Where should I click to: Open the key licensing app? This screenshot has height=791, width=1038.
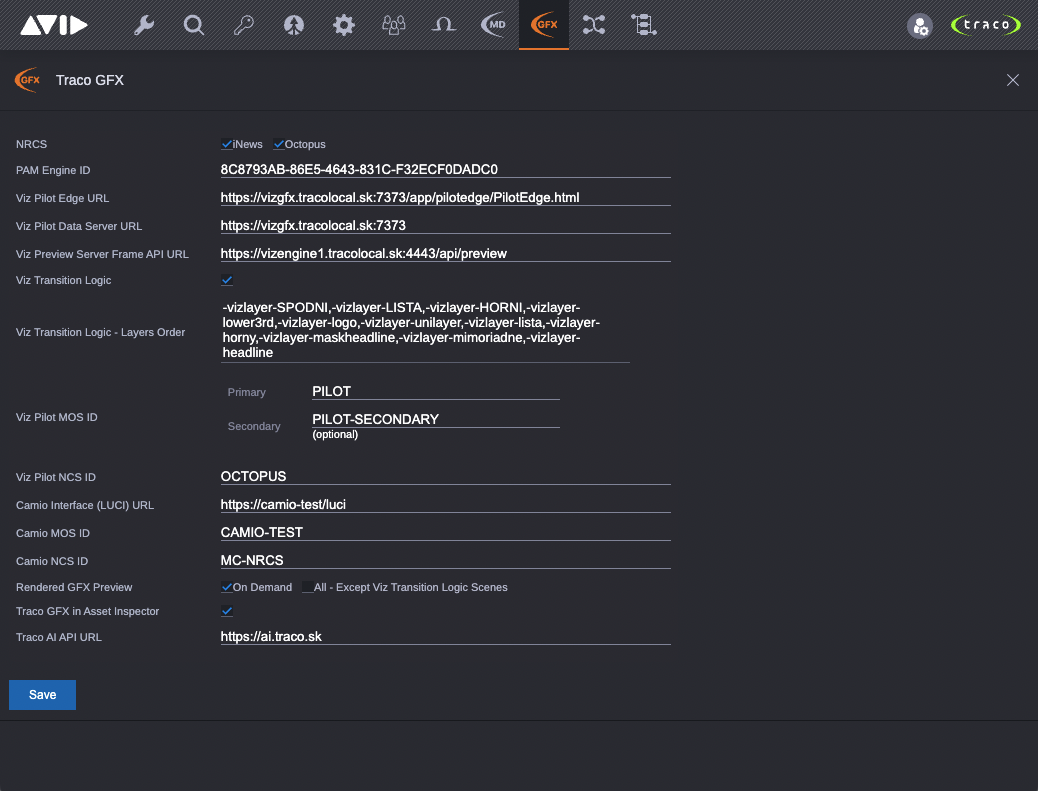(x=244, y=25)
